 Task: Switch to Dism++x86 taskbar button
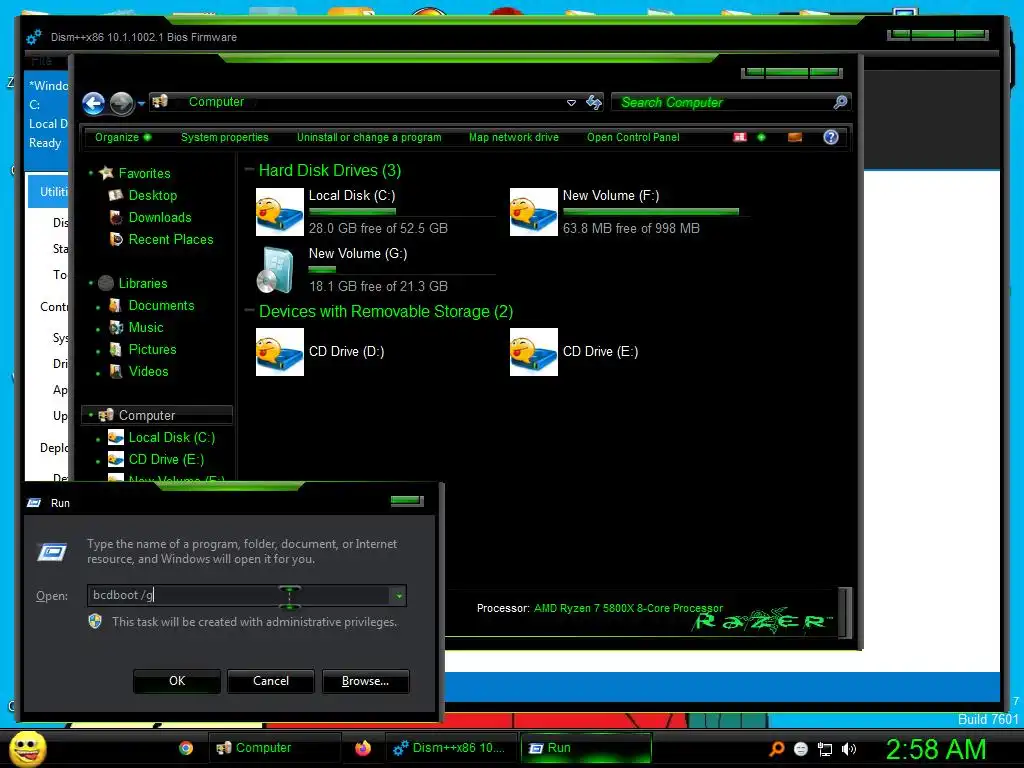pyautogui.click(x=451, y=748)
